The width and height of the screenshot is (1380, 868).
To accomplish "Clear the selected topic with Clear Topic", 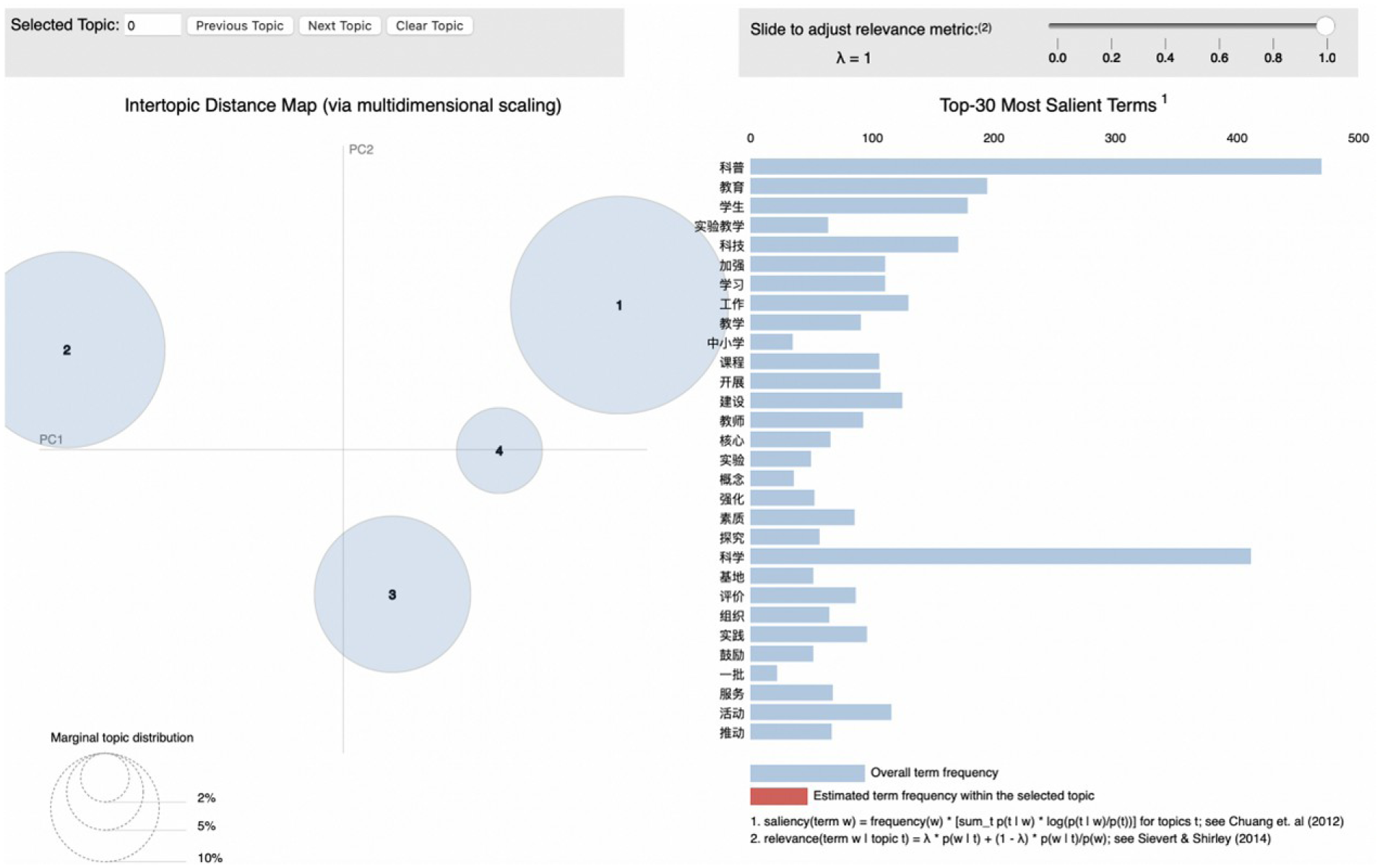I will 429,25.
